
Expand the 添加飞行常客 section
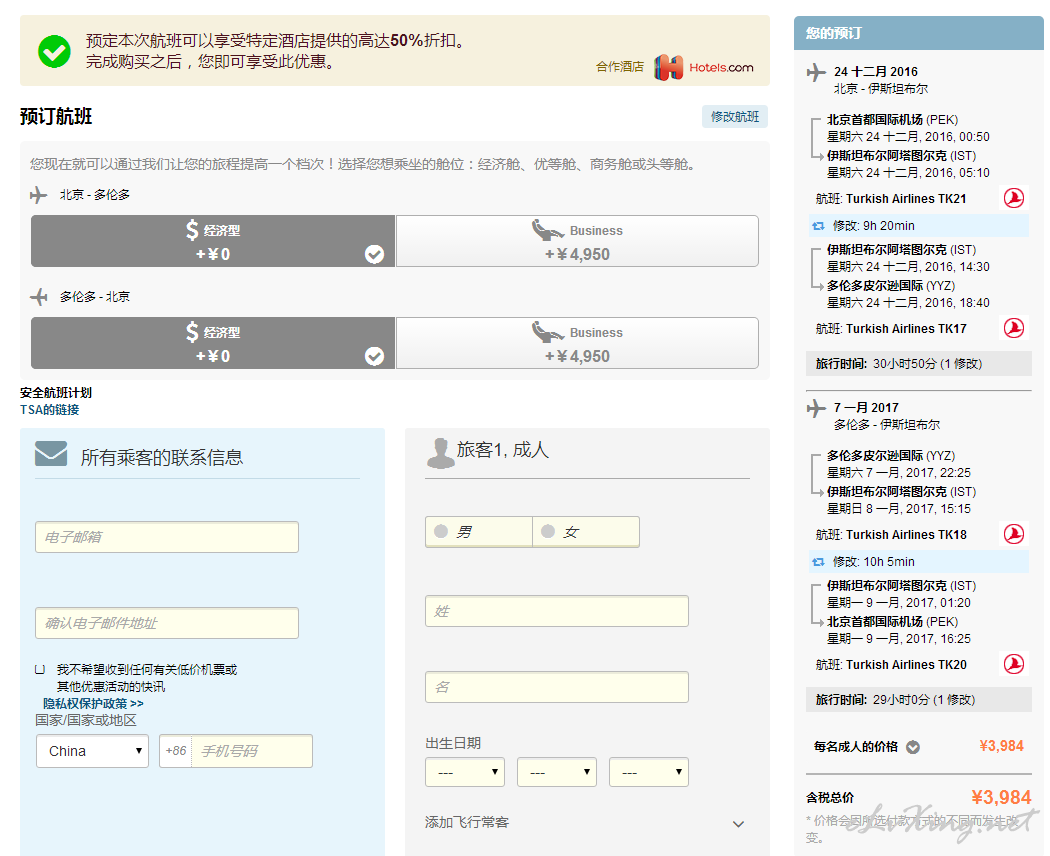[585, 823]
